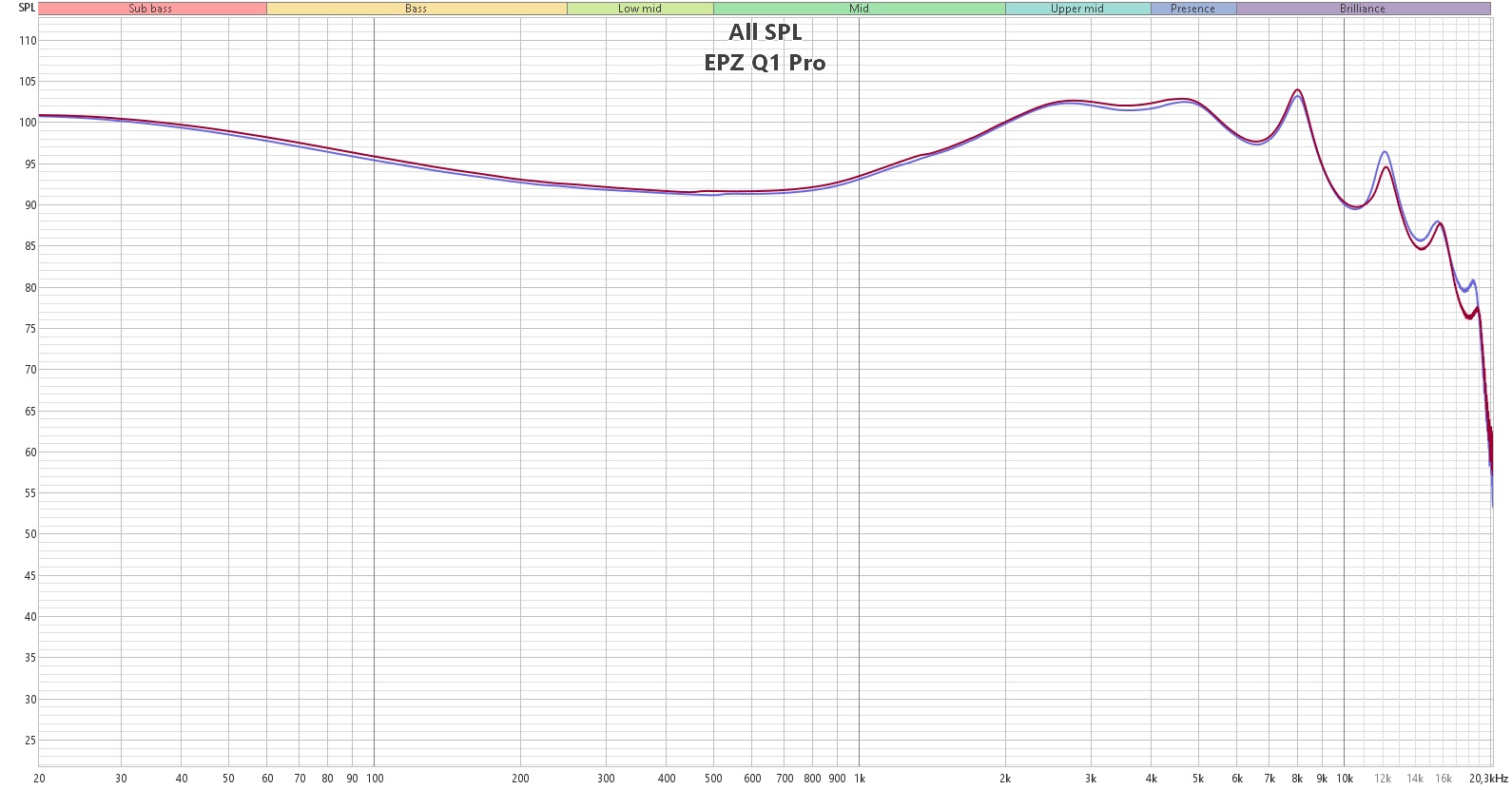Select the green Mid band label

[860, 9]
